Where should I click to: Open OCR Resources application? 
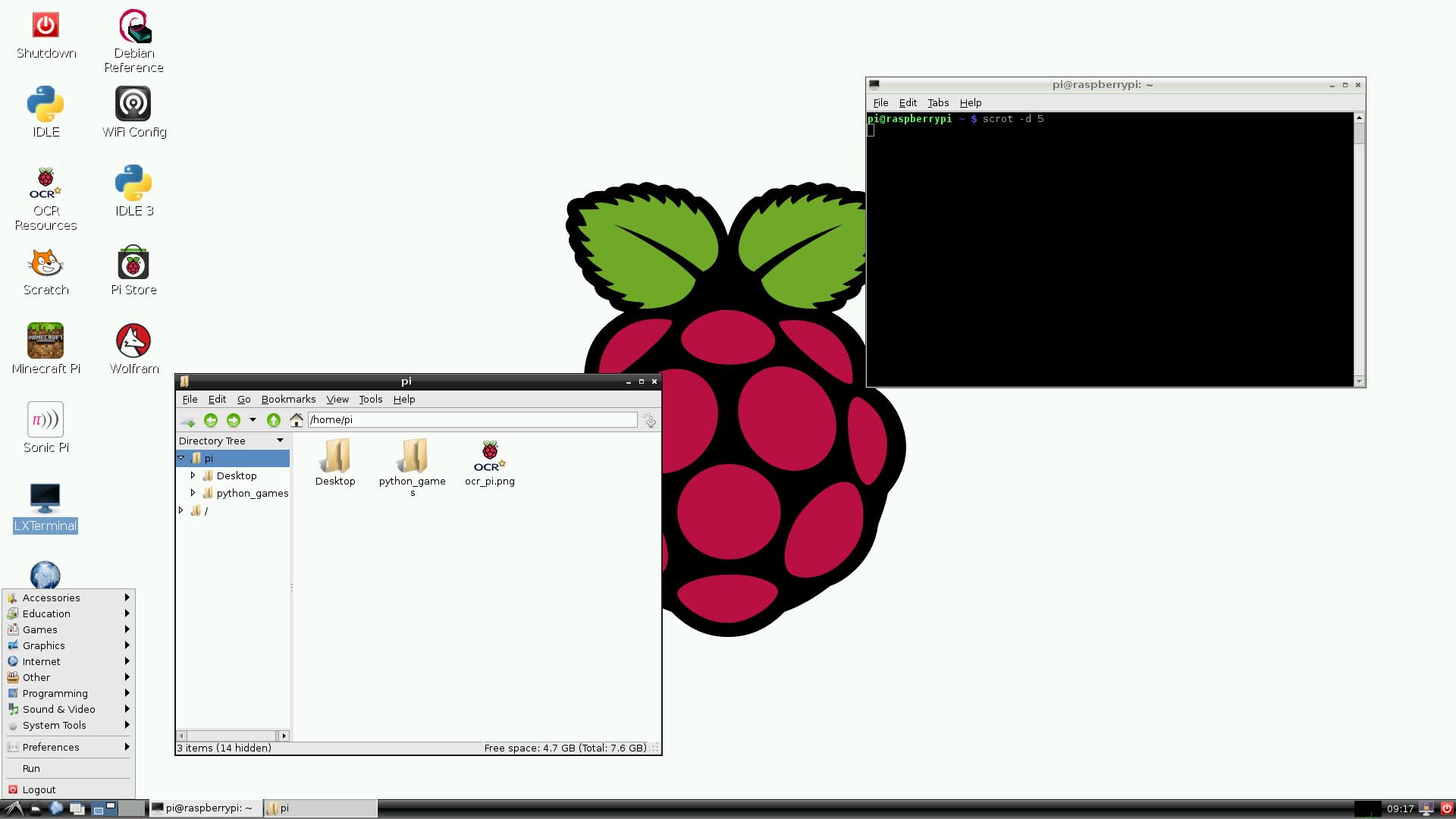pyautogui.click(x=45, y=198)
